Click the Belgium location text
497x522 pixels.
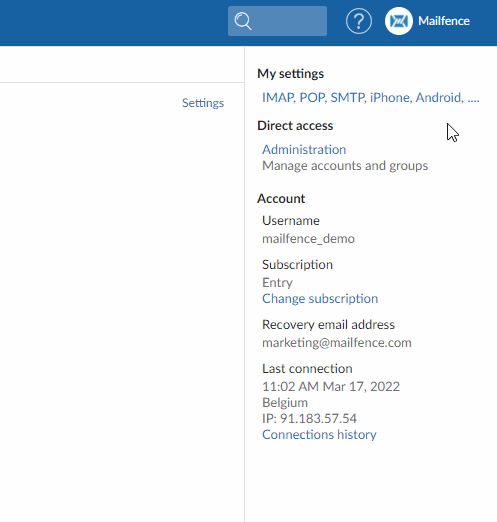285,403
